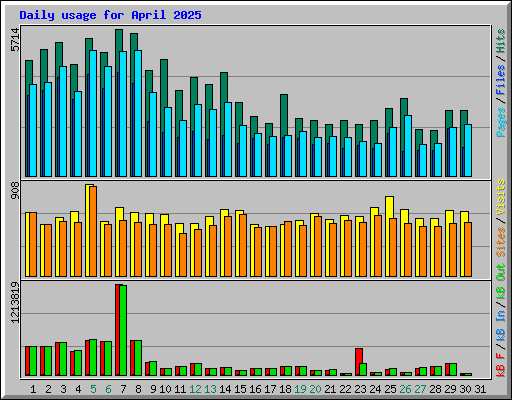
Task: Click the "kB F" legend label
Action: pos(500,365)
